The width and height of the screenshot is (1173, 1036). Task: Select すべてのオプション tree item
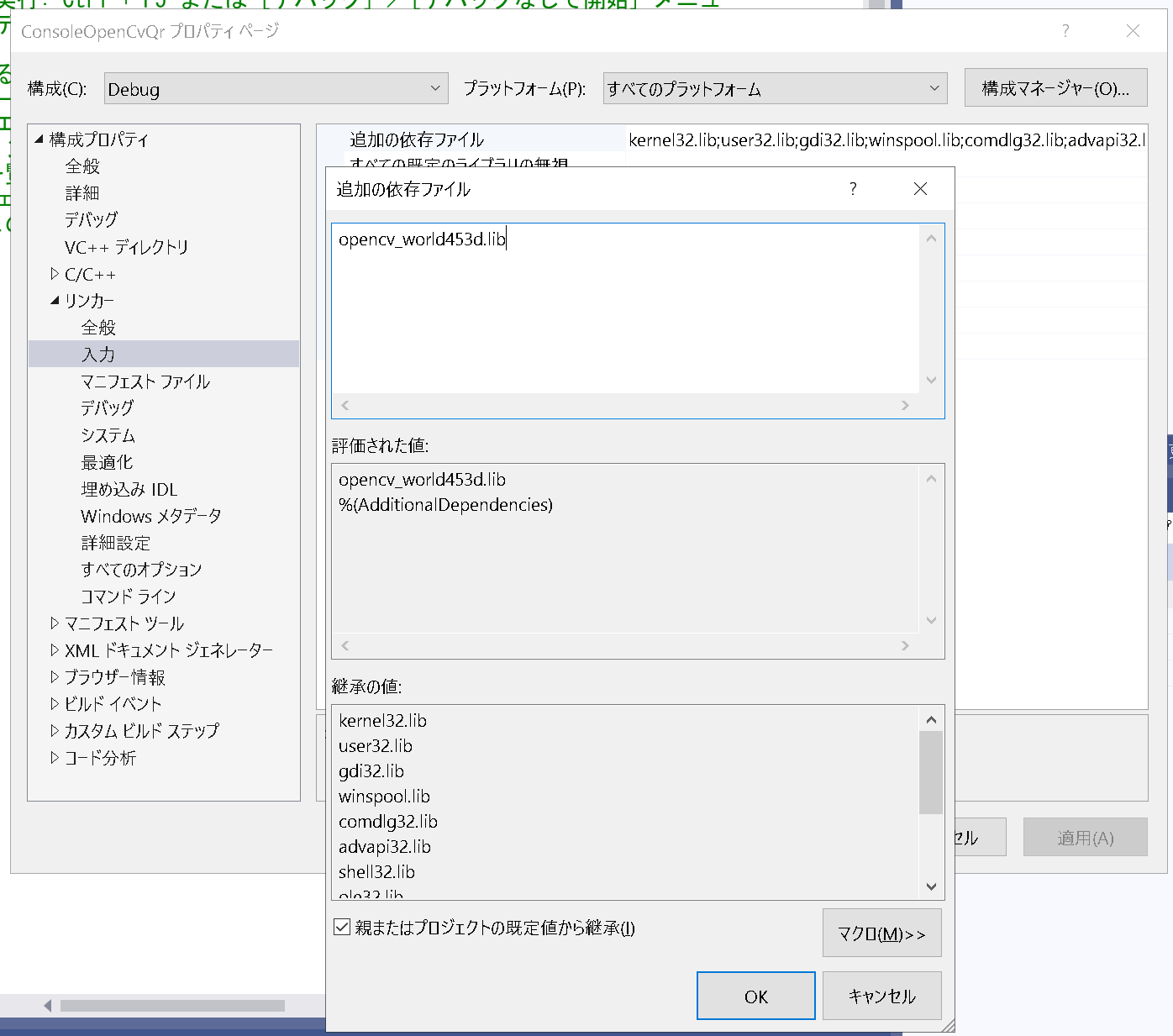point(141,570)
